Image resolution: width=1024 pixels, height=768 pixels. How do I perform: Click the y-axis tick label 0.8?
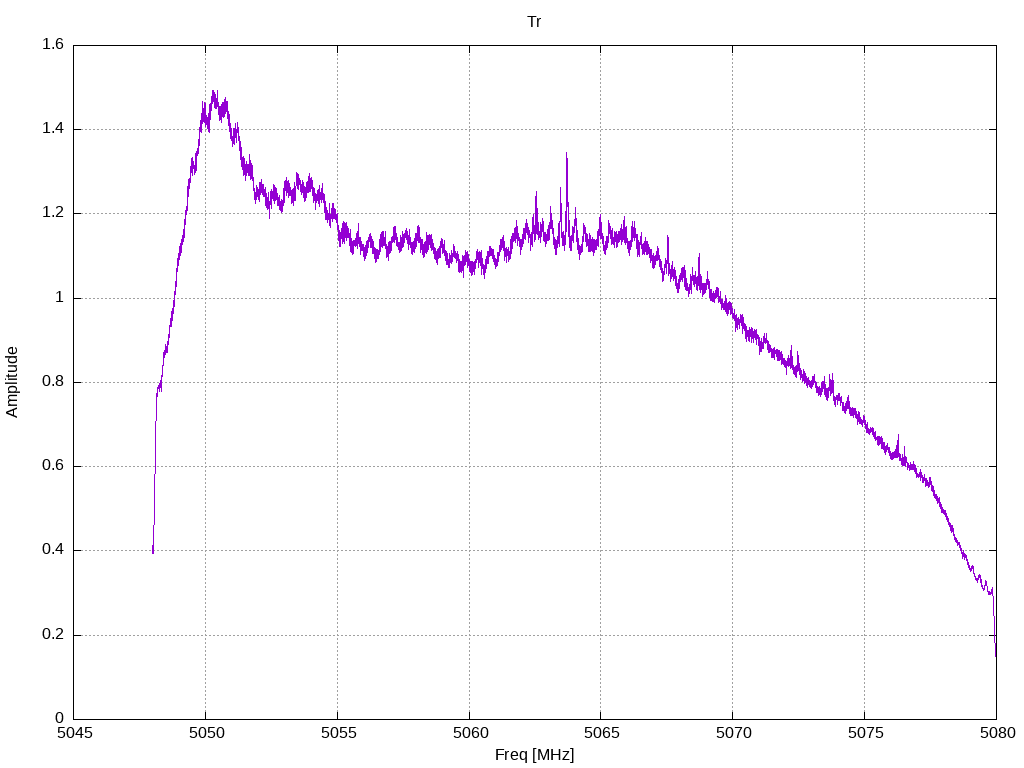53,381
